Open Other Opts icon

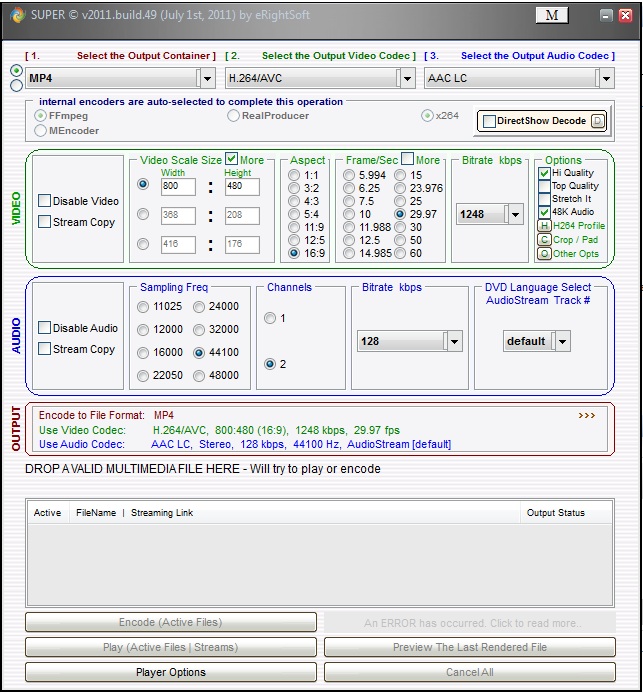pos(544,254)
